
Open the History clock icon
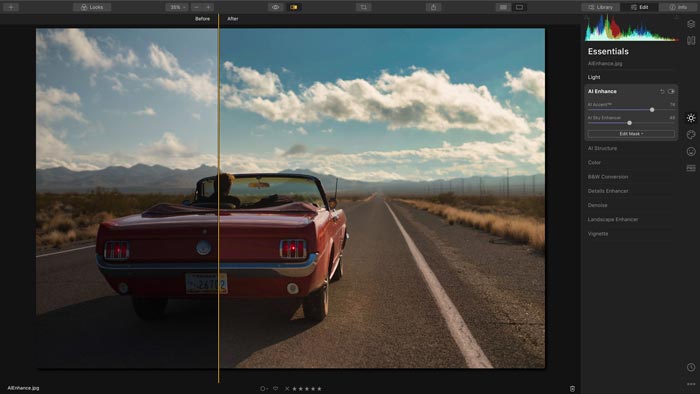[x=691, y=367]
